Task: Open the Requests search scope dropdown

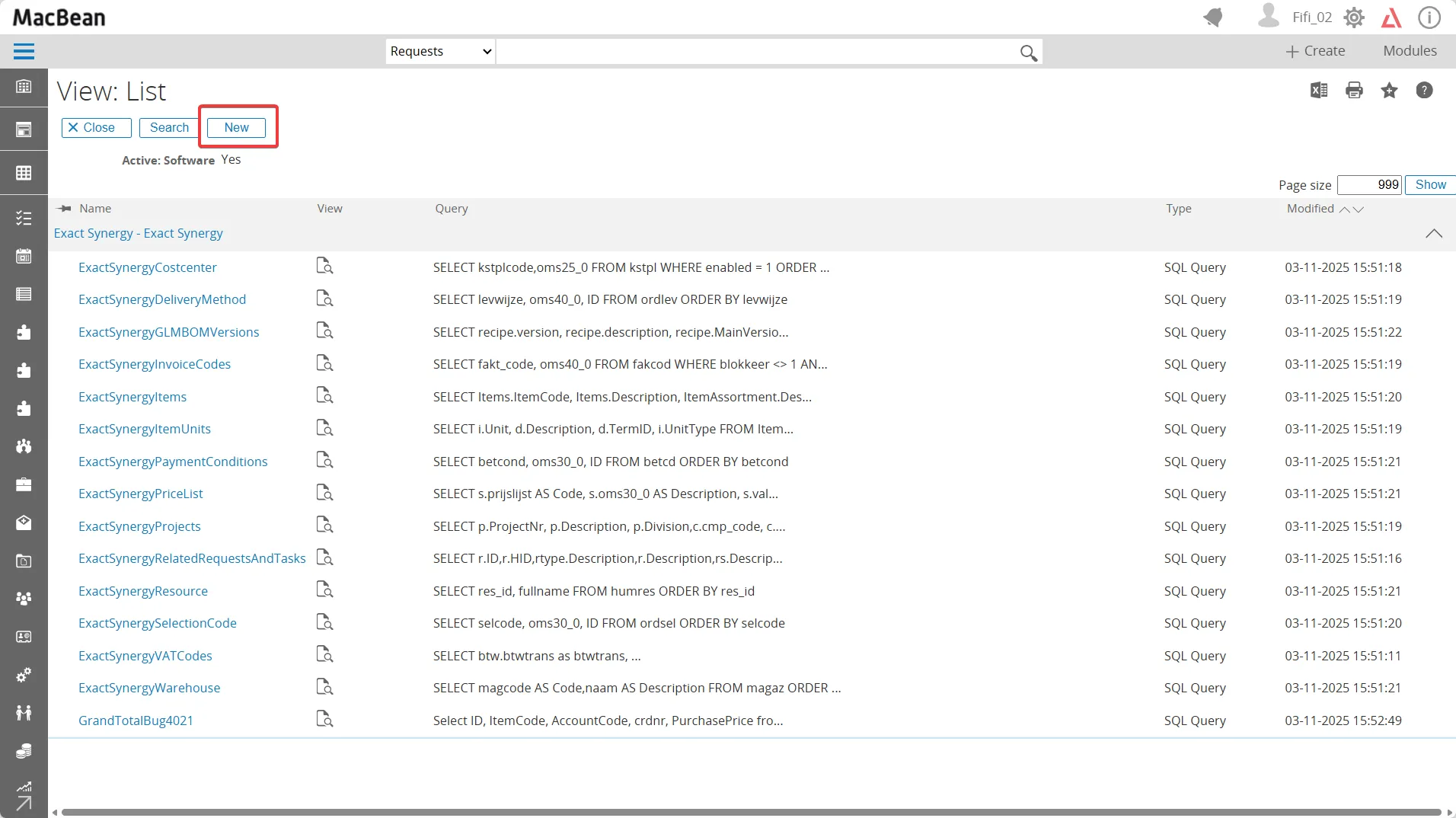Action: click(x=440, y=51)
